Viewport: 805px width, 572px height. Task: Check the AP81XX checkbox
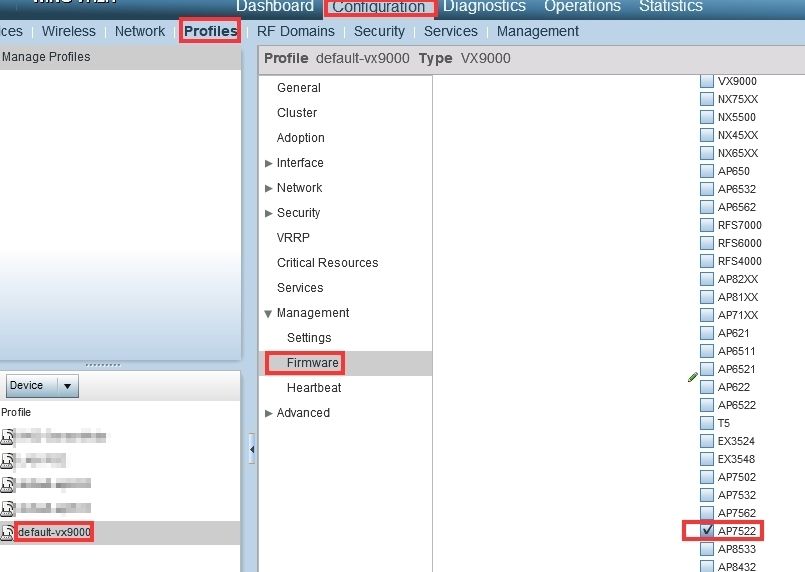pos(707,297)
